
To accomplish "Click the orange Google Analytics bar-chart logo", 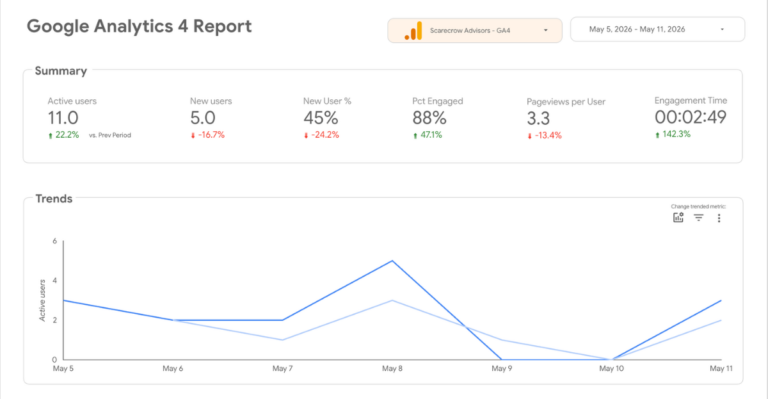I will 413,30.
